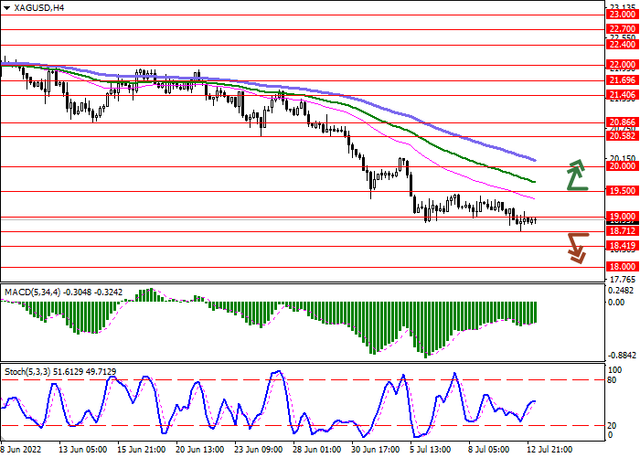Screen dimensions: 640x457
Task: Click the 20.000 red price label
Action: click(x=621, y=167)
